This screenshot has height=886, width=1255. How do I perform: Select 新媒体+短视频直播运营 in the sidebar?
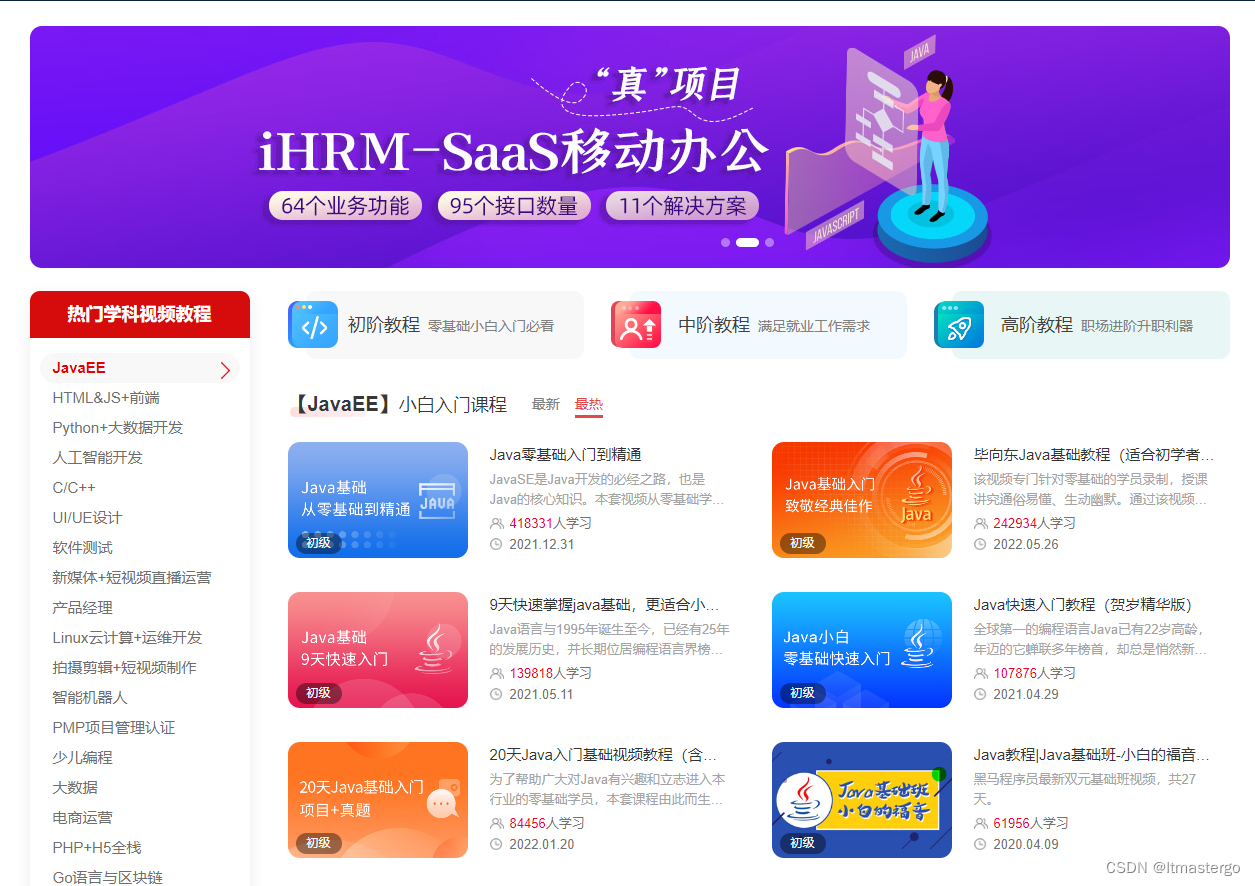(132, 578)
